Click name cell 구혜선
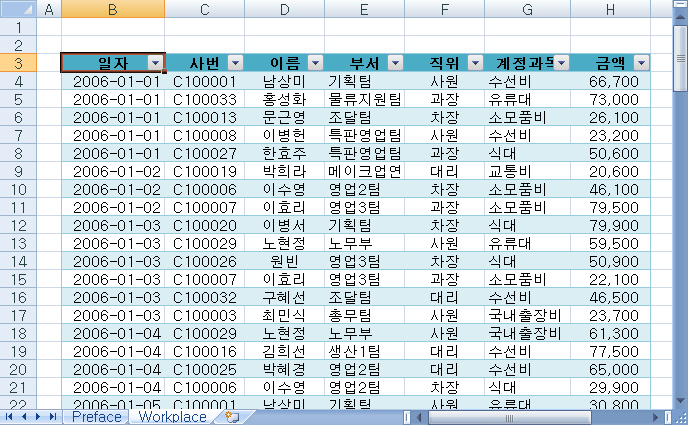This screenshot has height=425, width=688. coord(284,297)
